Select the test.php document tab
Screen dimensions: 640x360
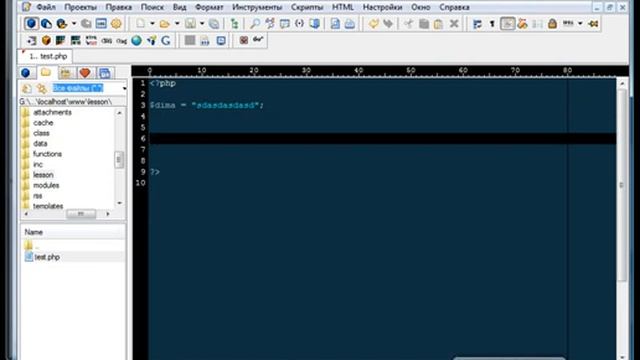(45, 56)
